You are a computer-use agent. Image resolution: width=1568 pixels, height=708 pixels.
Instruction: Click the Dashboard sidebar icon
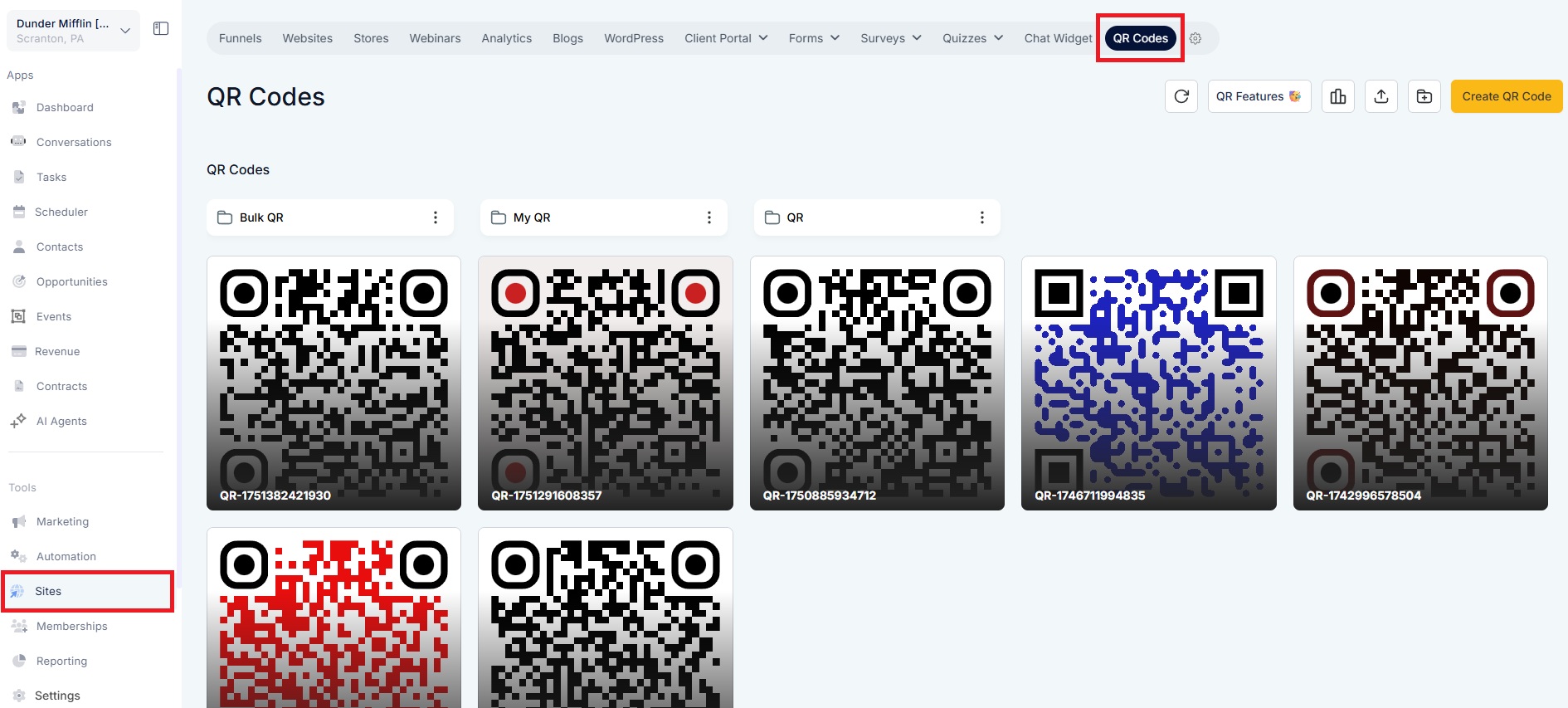pyautogui.click(x=19, y=107)
